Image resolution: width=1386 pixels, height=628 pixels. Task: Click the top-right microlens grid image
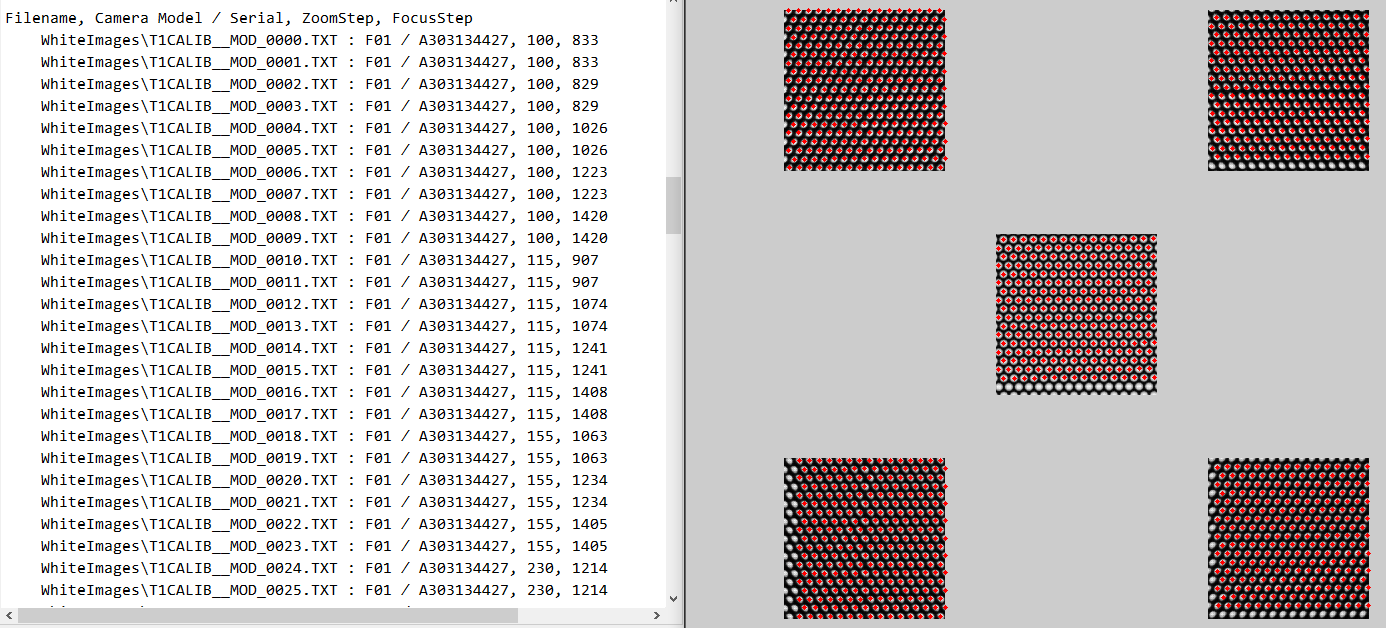(x=1288, y=90)
